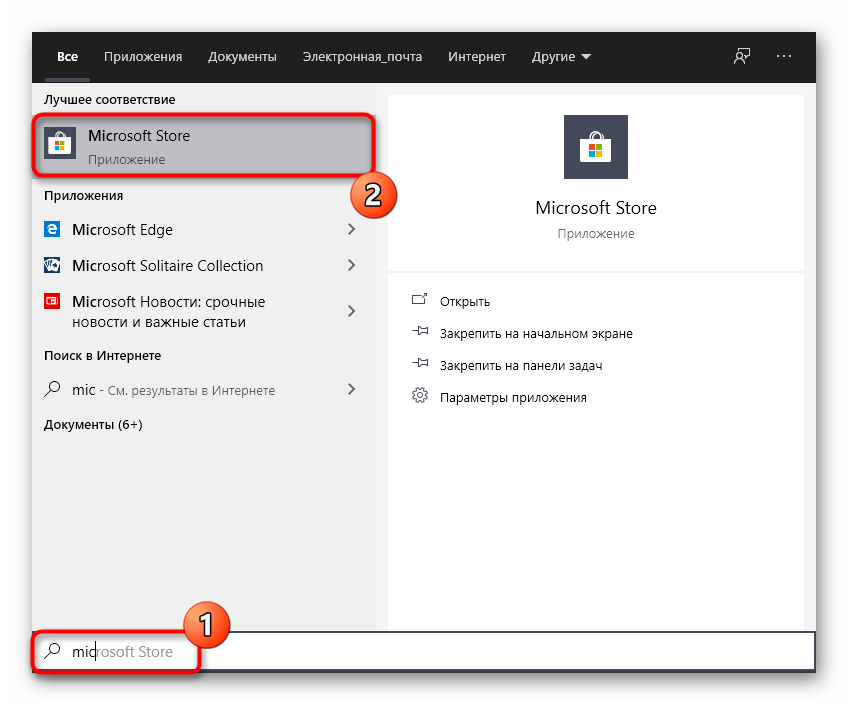The width and height of the screenshot is (848, 705).
Task: Expand the Microsoft Новости result arrow
Action: [351, 311]
